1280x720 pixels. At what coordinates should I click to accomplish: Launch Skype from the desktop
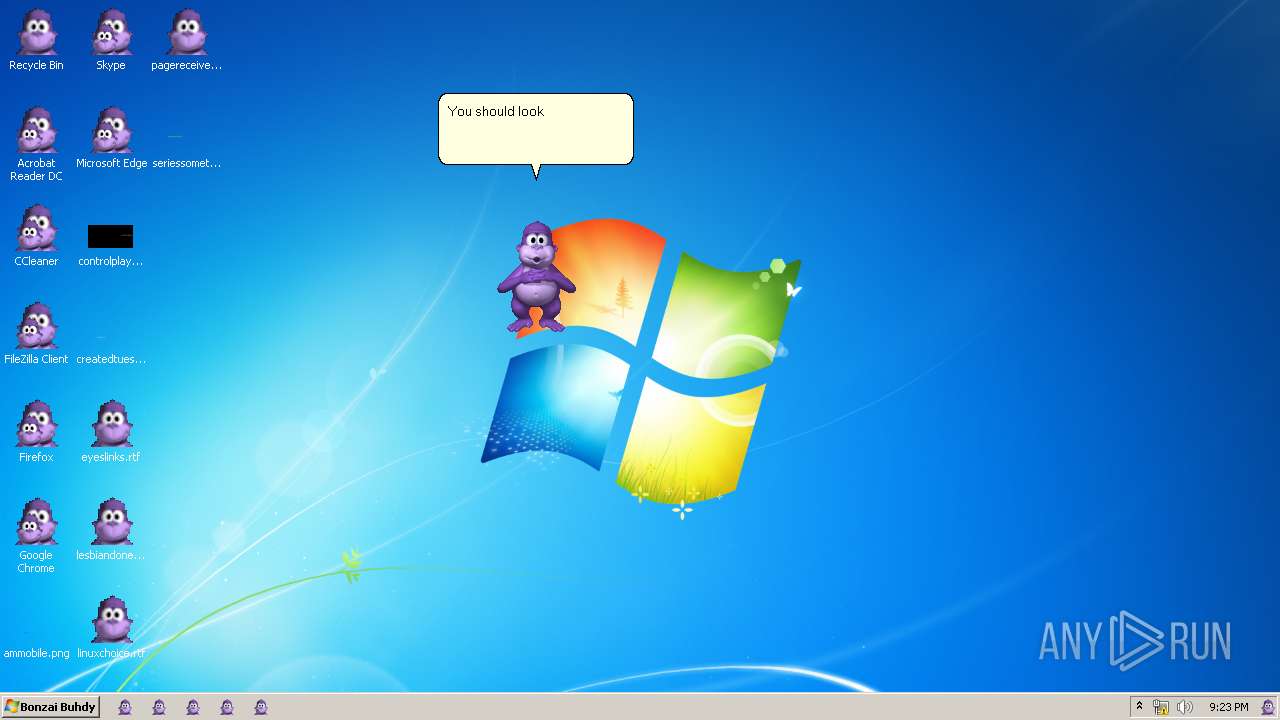111,40
